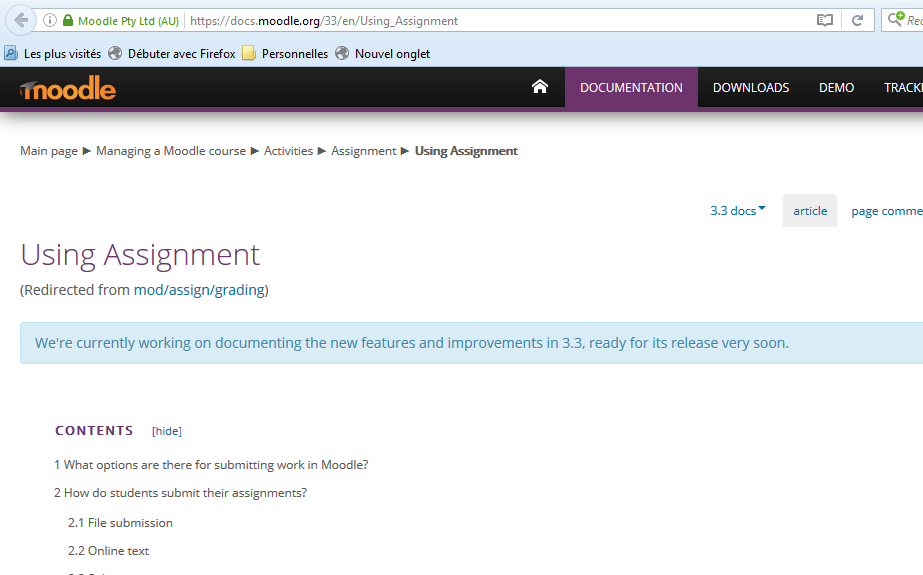Click the Moodle logo
This screenshot has height=575, width=923.
pyautogui.click(x=68, y=88)
